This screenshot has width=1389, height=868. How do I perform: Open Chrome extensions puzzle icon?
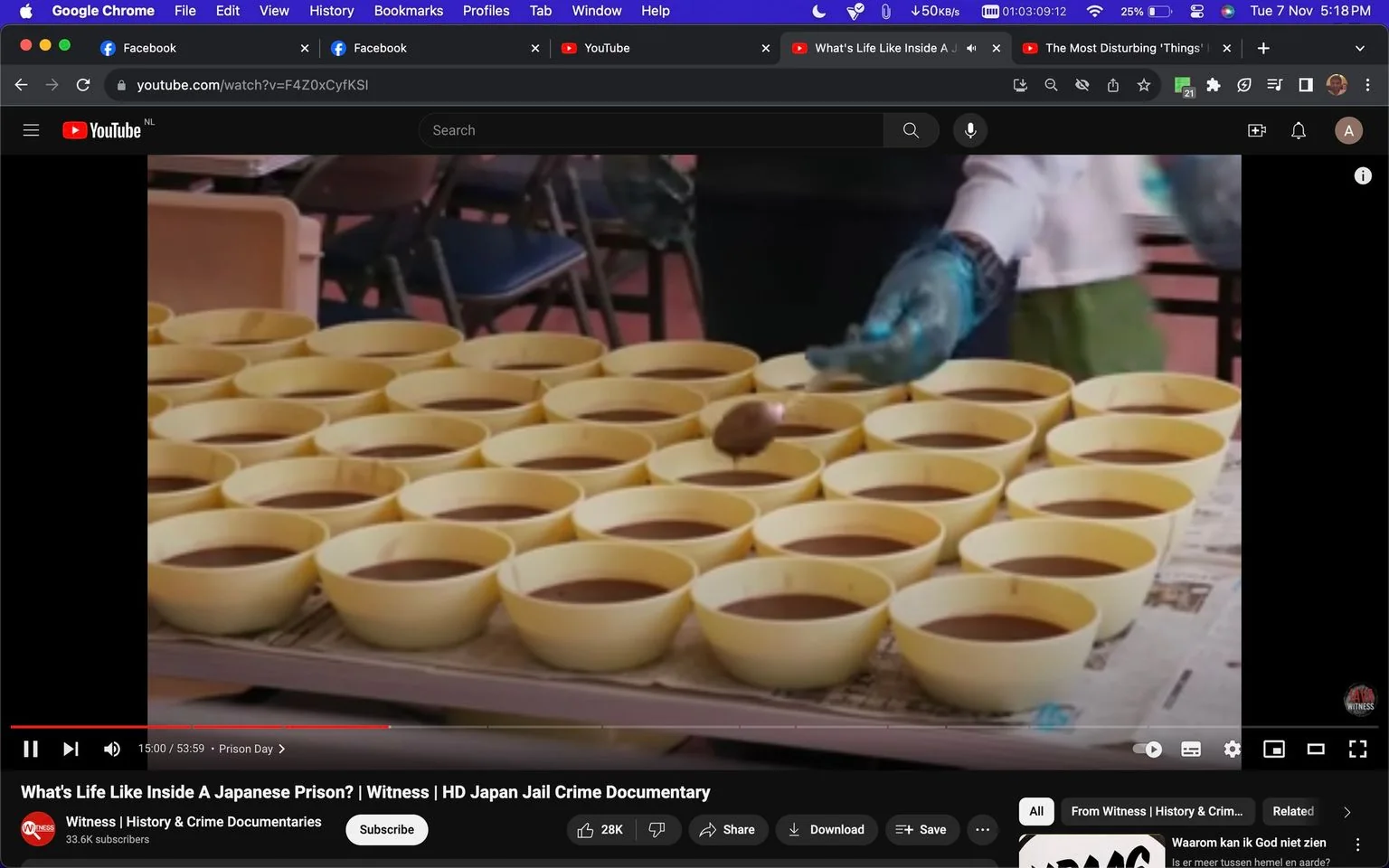point(1214,85)
